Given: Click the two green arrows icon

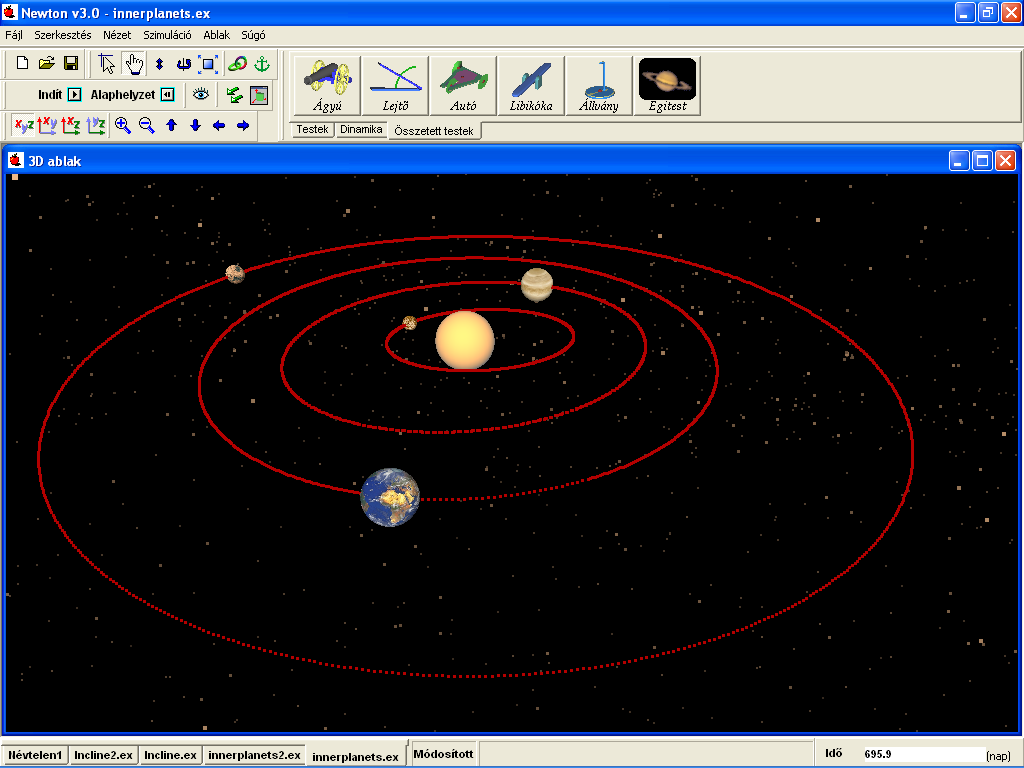Looking at the screenshot, I should [234, 95].
